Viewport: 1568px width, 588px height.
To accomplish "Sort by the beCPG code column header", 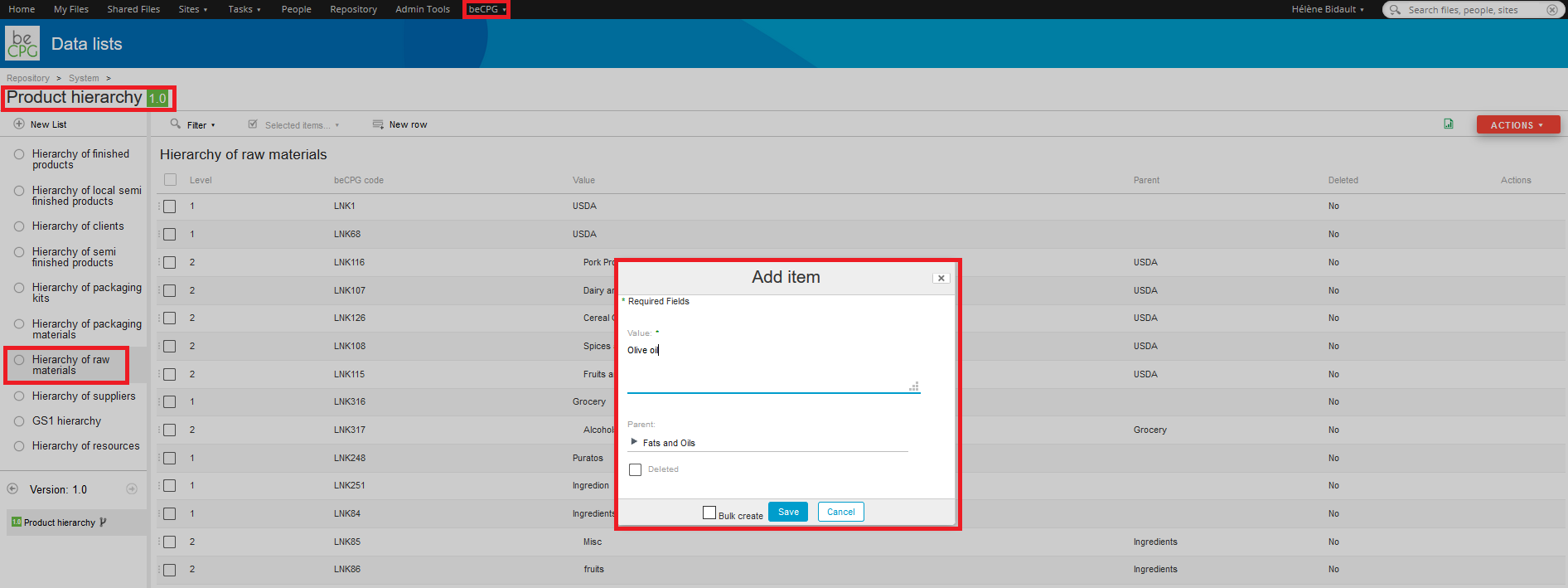I will point(359,180).
